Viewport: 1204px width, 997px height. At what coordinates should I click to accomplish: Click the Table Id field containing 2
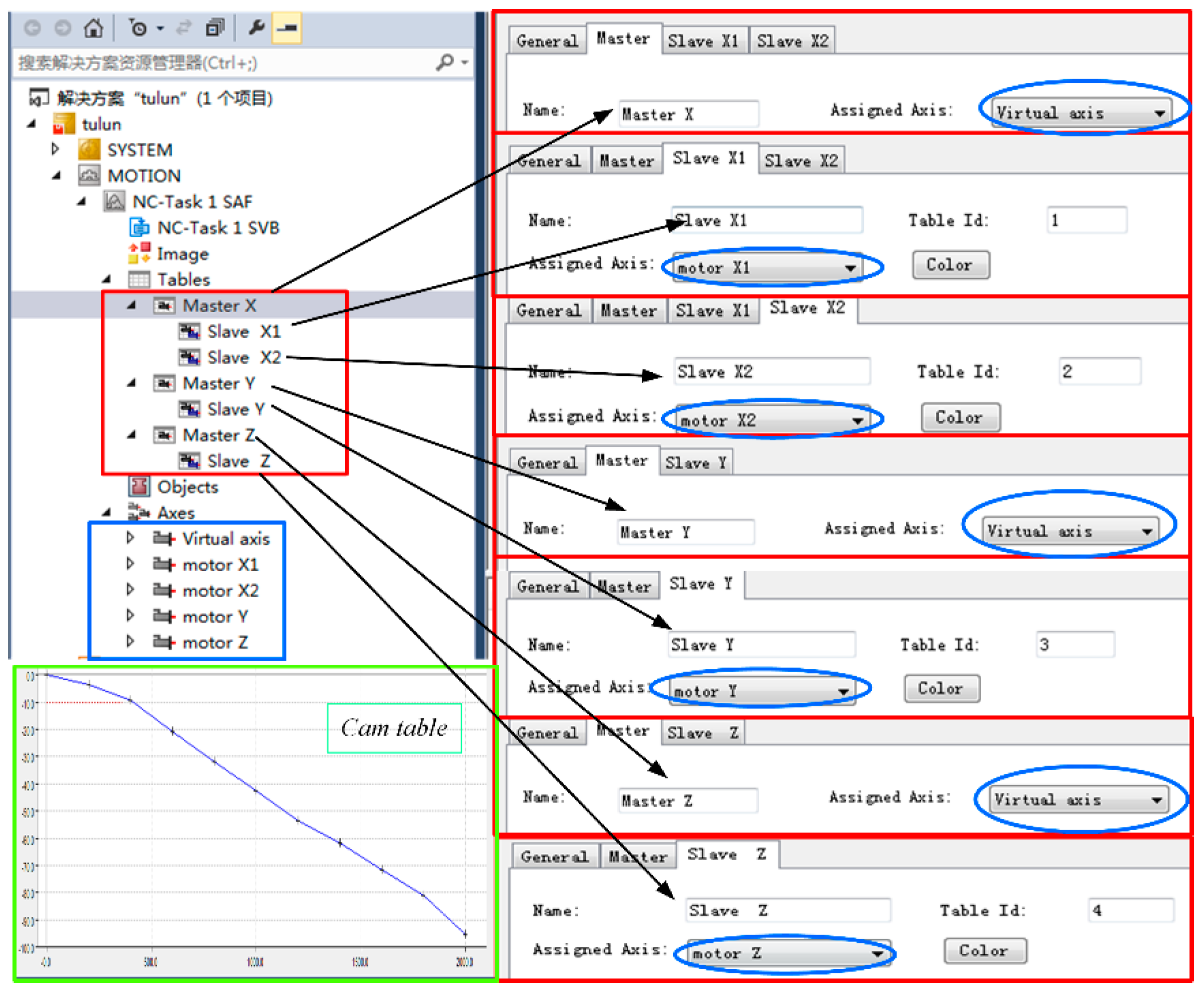click(1099, 371)
